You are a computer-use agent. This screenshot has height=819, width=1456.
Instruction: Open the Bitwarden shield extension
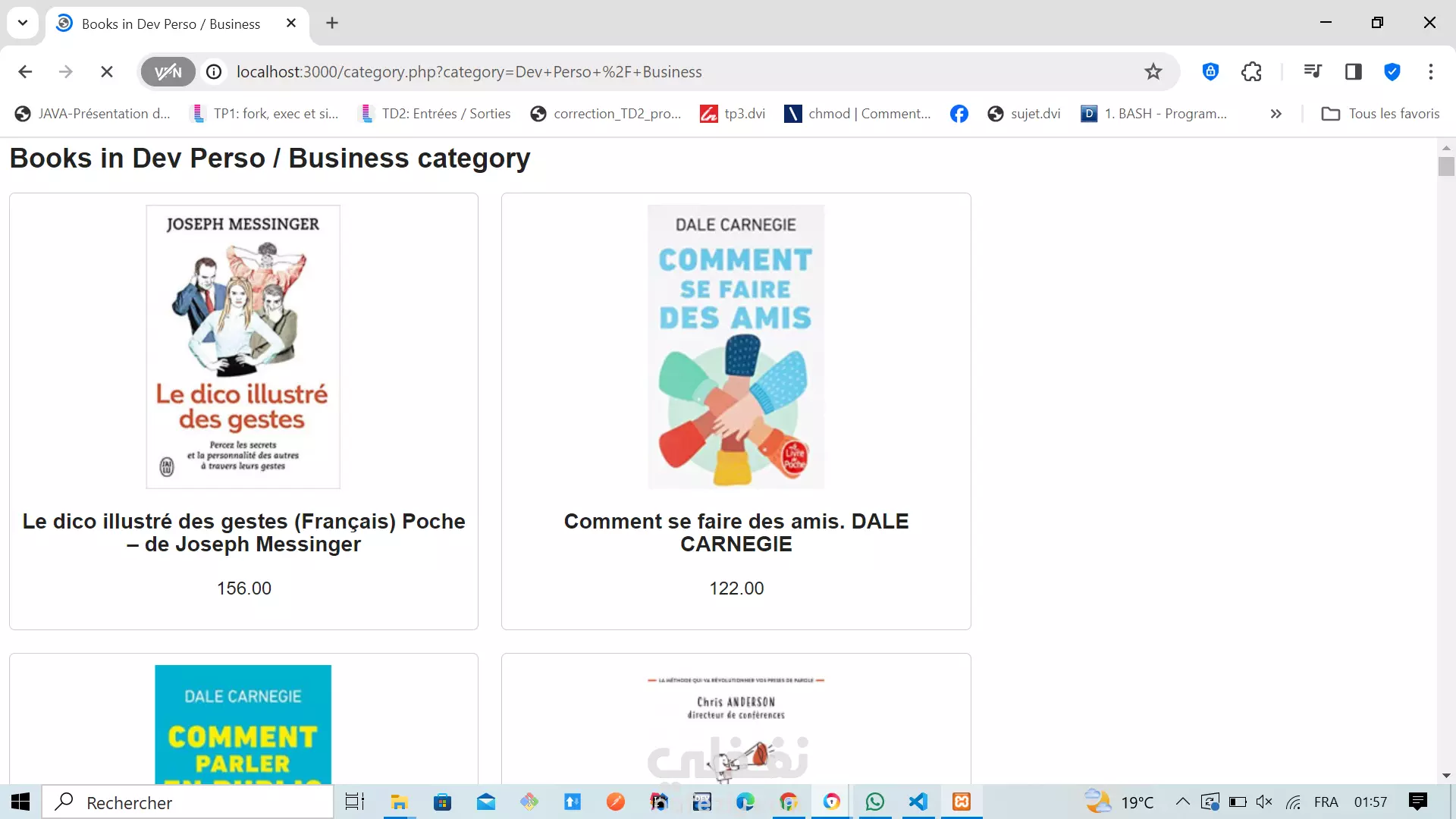[x=1210, y=72]
